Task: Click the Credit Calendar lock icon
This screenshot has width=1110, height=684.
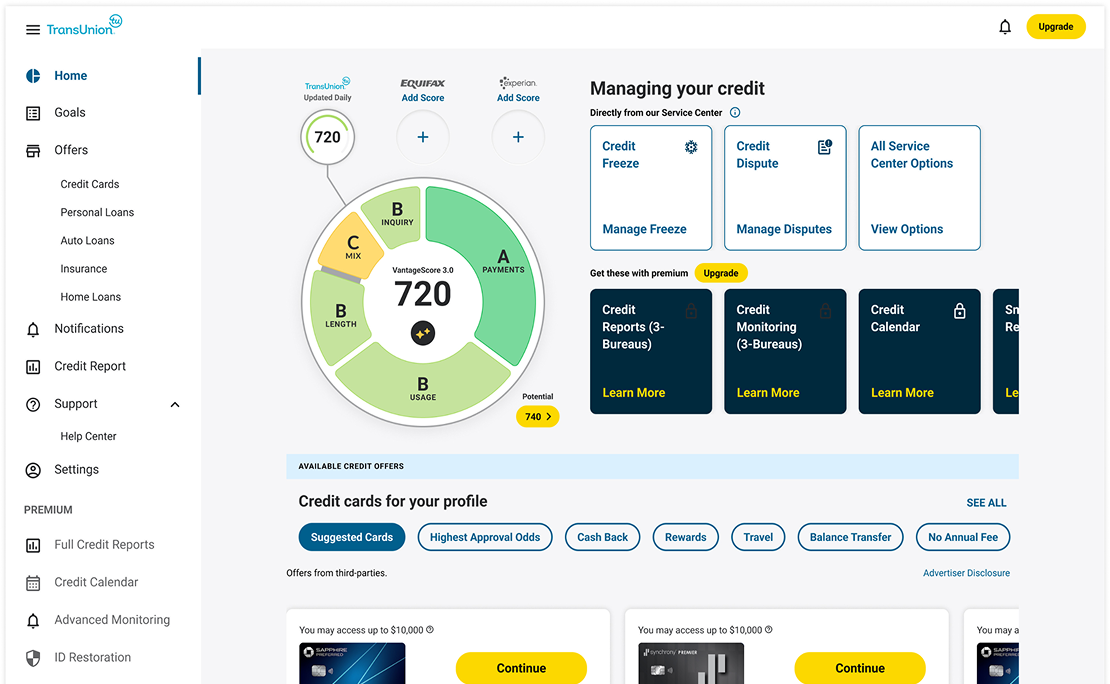Action: 959,311
